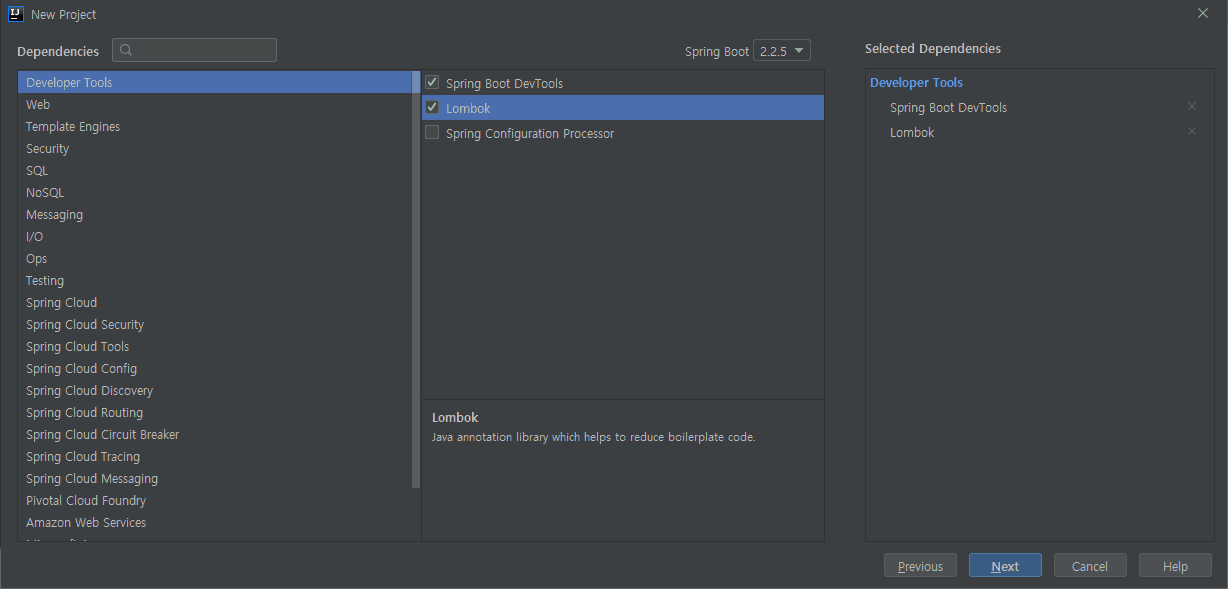Screen dimensions: 1228x589
Task: Click the Next button
Action: 1005,566
